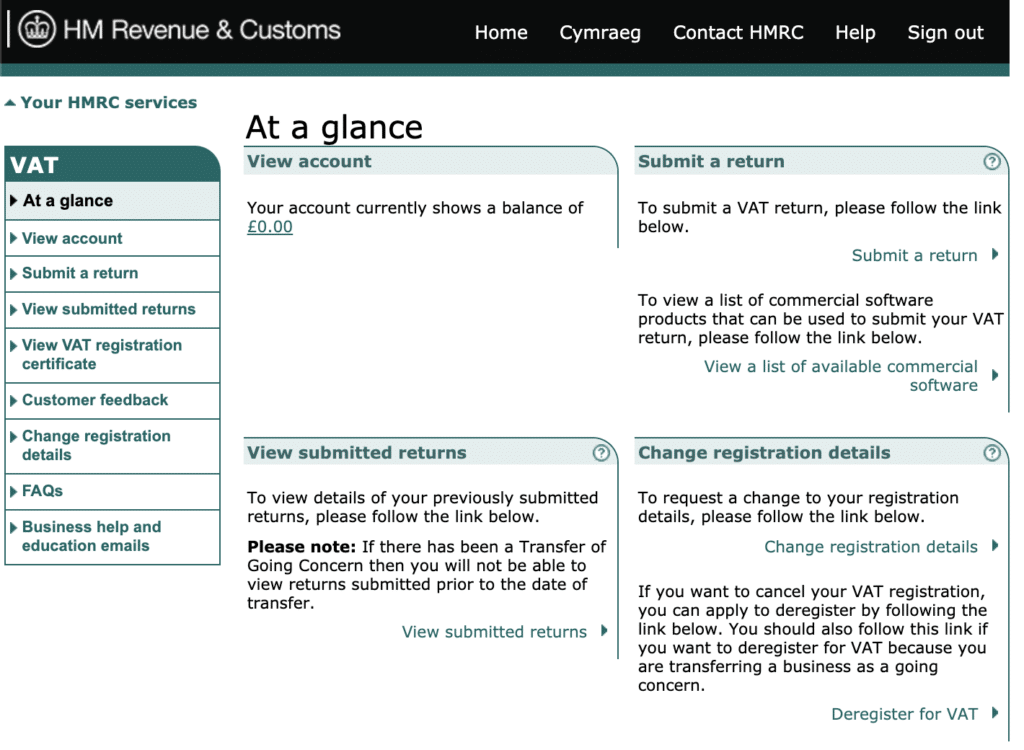1024x750 pixels.
Task: Click arrow icon next to Deregister for VAT
Action: tap(995, 713)
